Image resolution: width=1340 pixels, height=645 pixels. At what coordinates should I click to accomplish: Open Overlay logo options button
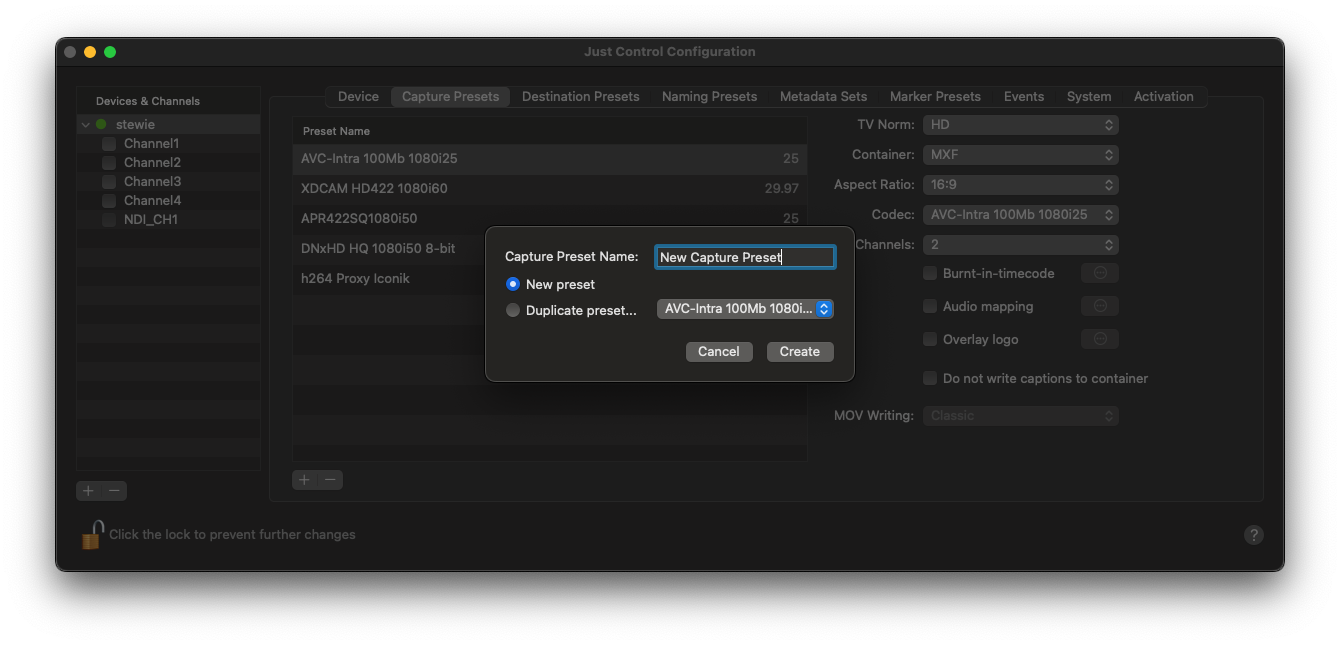click(1100, 339)
